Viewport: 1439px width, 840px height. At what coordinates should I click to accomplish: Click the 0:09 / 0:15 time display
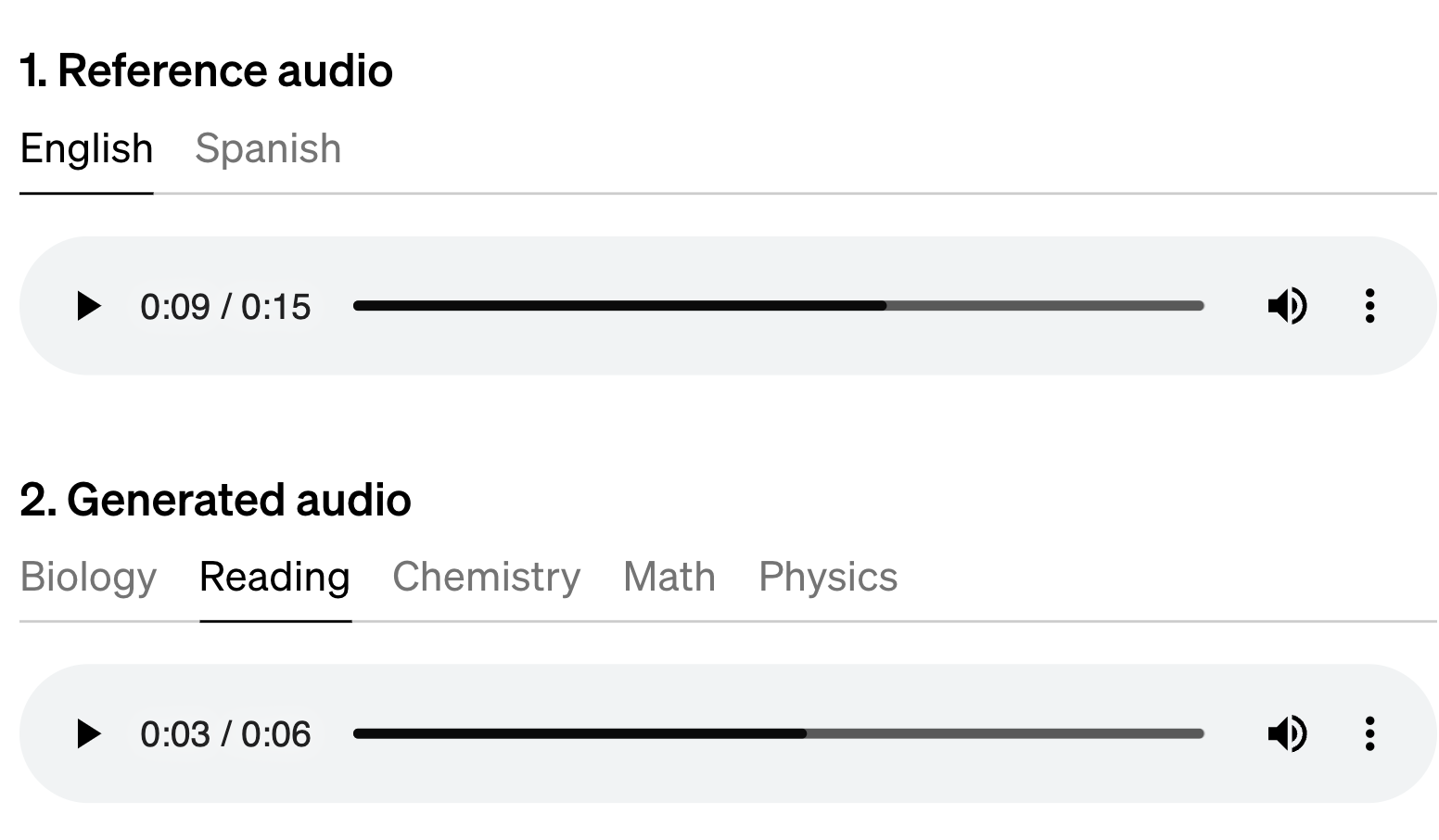coord(225,307)
